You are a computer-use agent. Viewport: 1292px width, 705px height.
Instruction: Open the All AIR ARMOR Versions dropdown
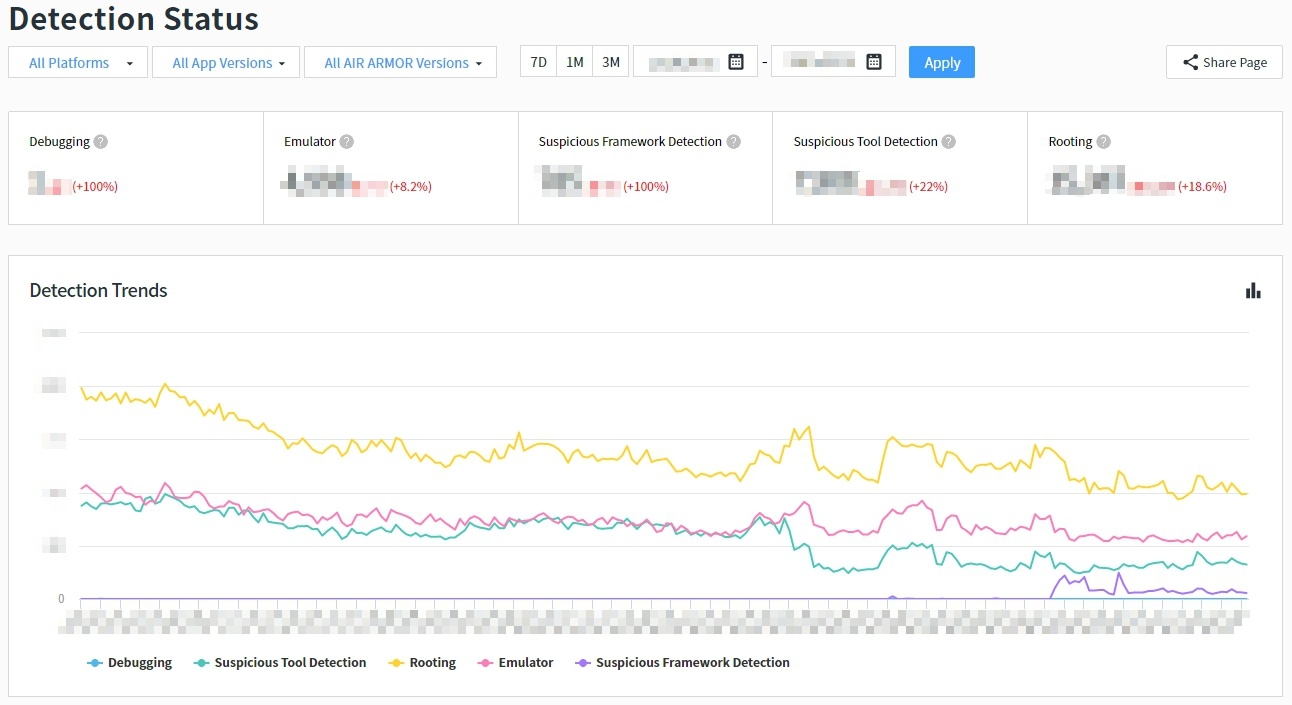coord(400,62)
